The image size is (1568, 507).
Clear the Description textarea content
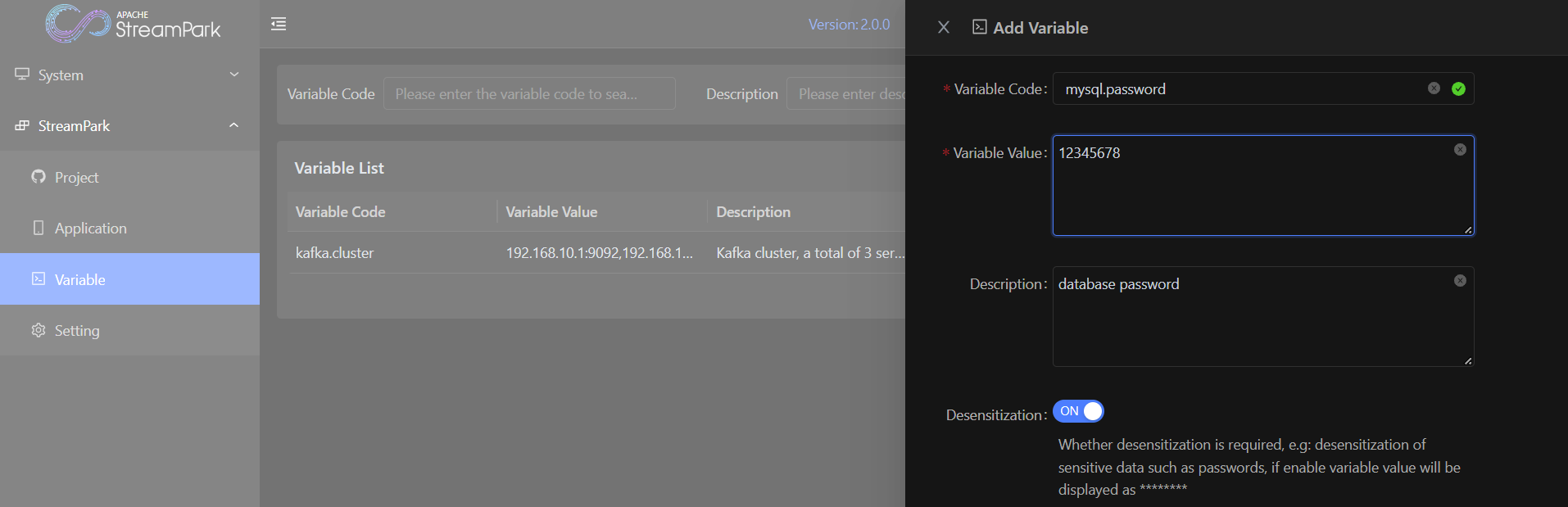click(1460, 280)
